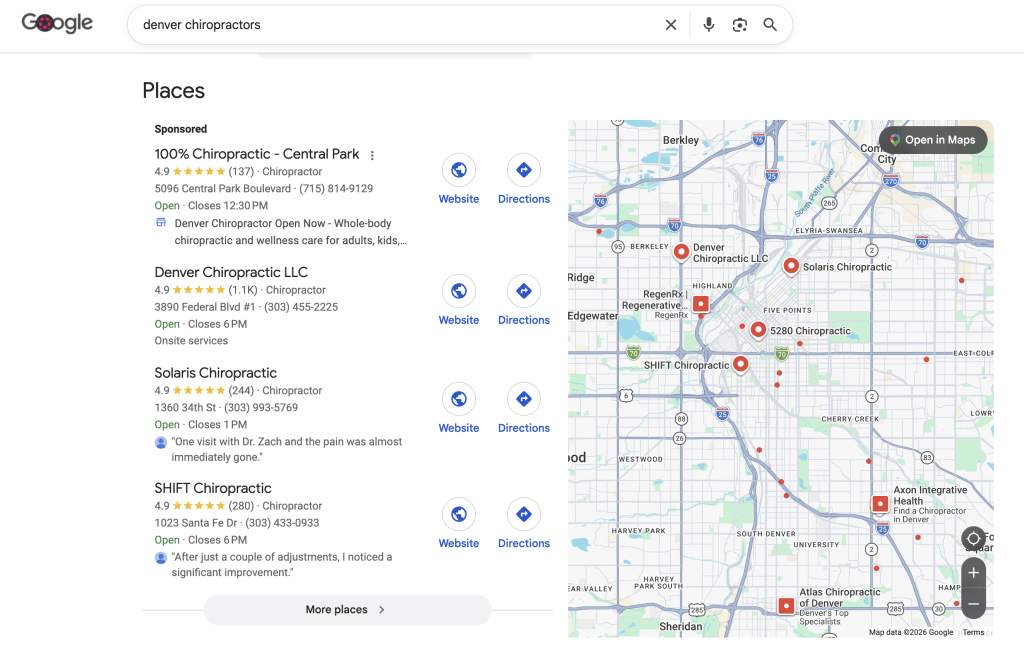Open options menu for 100% Chiropractic ad
1024x650 pixels.
(372, 155)
